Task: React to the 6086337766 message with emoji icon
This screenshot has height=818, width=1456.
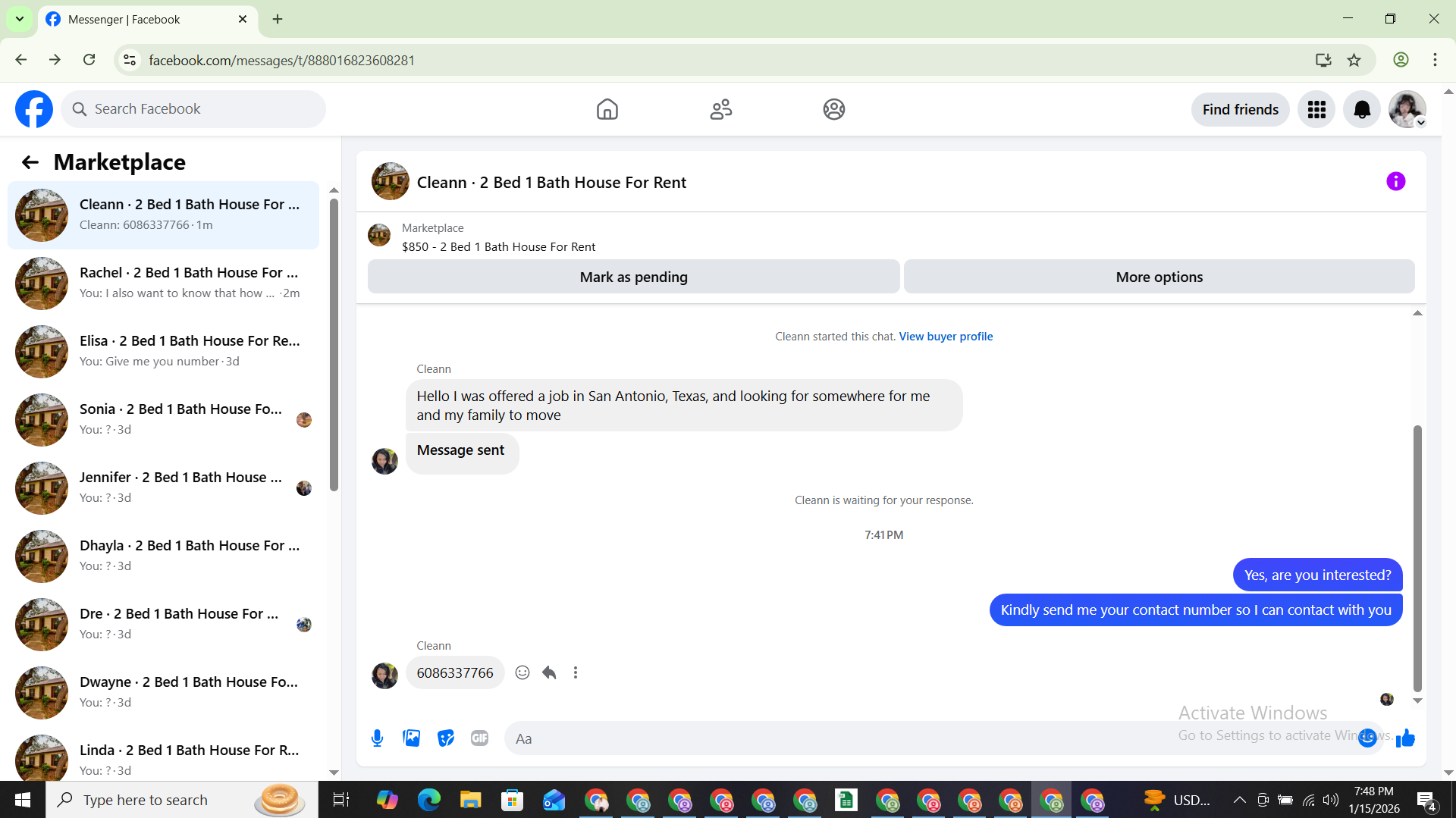Action: (x=522, y=672)
